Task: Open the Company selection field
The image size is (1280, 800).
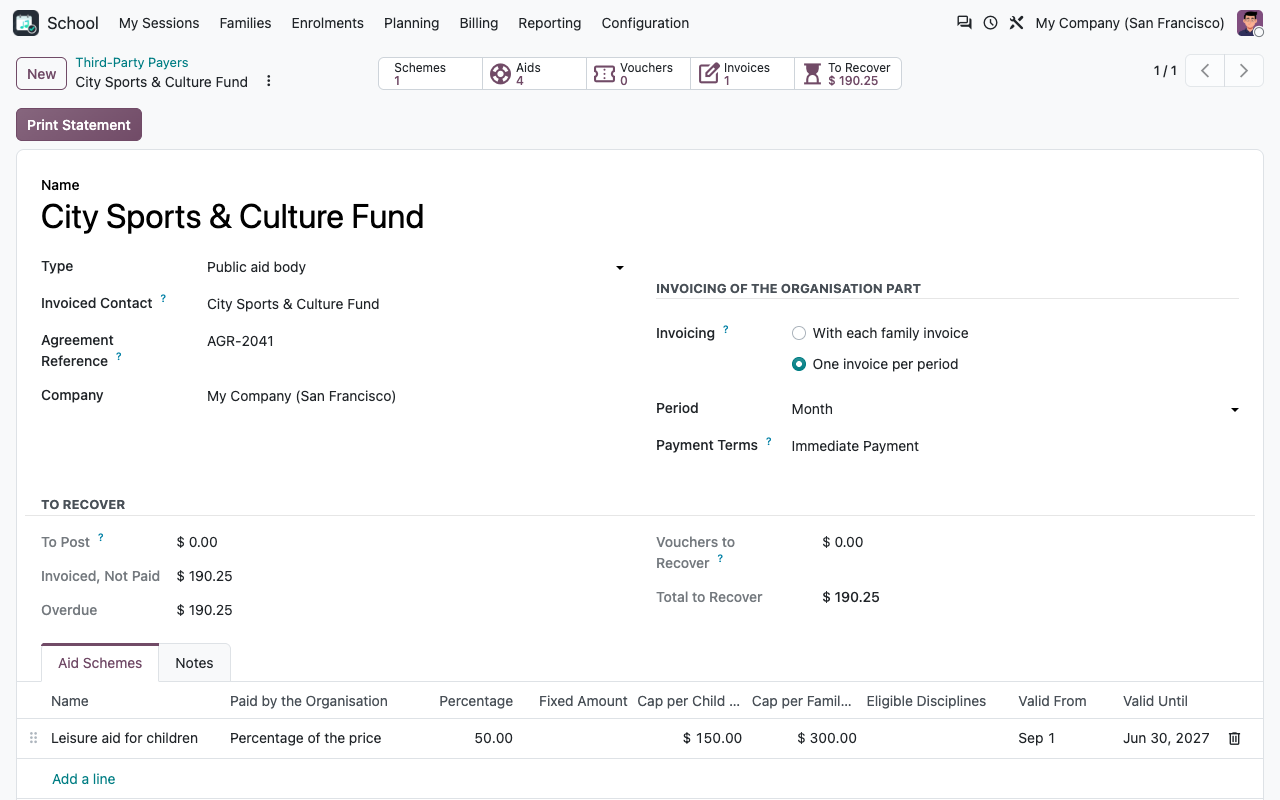Action: click(x=416, y=396)
